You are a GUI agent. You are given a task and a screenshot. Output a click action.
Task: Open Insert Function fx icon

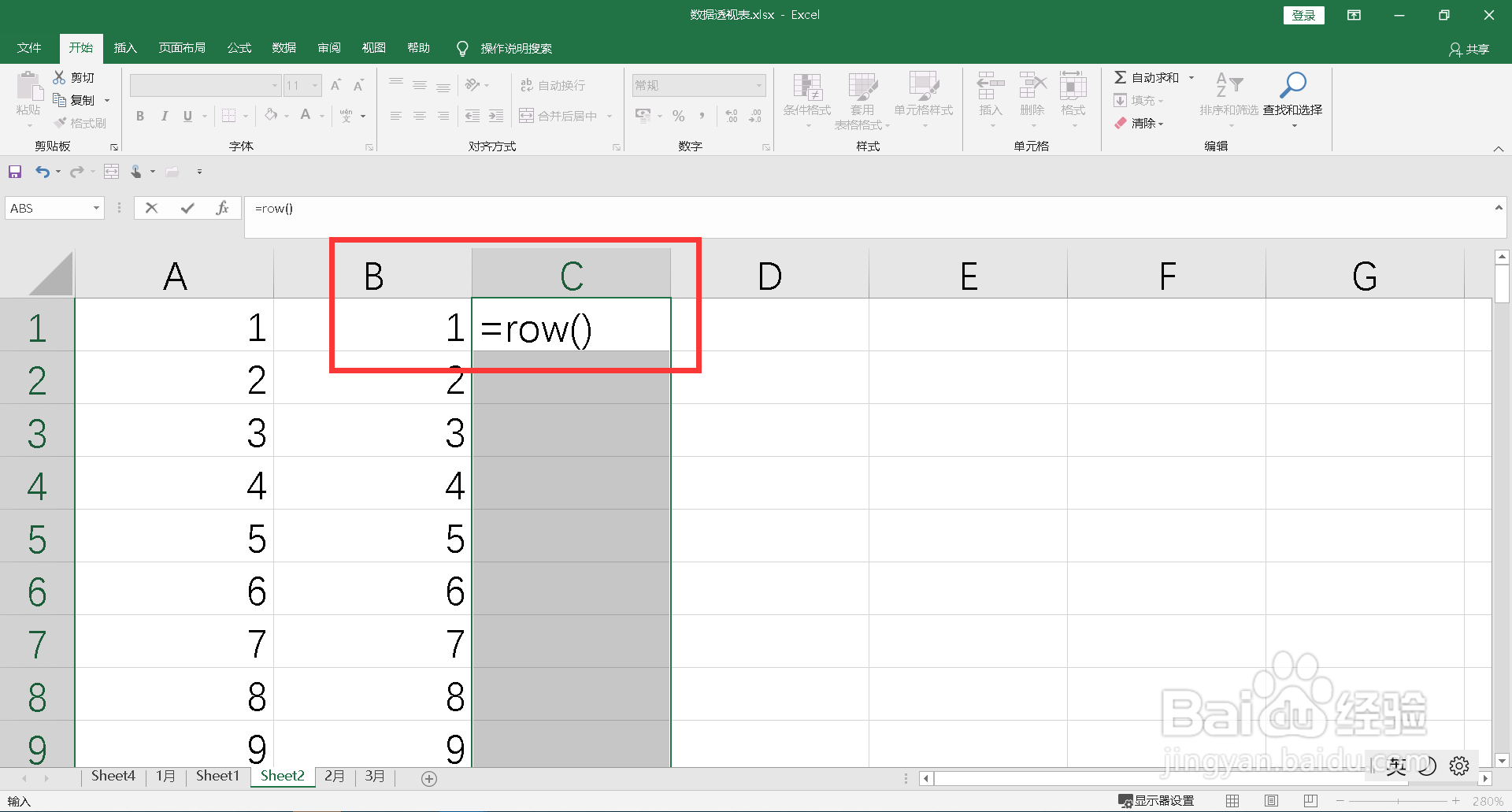(x=222, y=208)
